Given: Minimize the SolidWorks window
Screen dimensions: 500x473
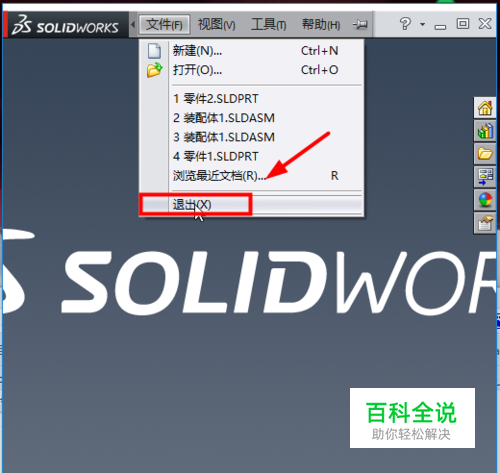Looking at the screenshot, I should pos(440,26).
